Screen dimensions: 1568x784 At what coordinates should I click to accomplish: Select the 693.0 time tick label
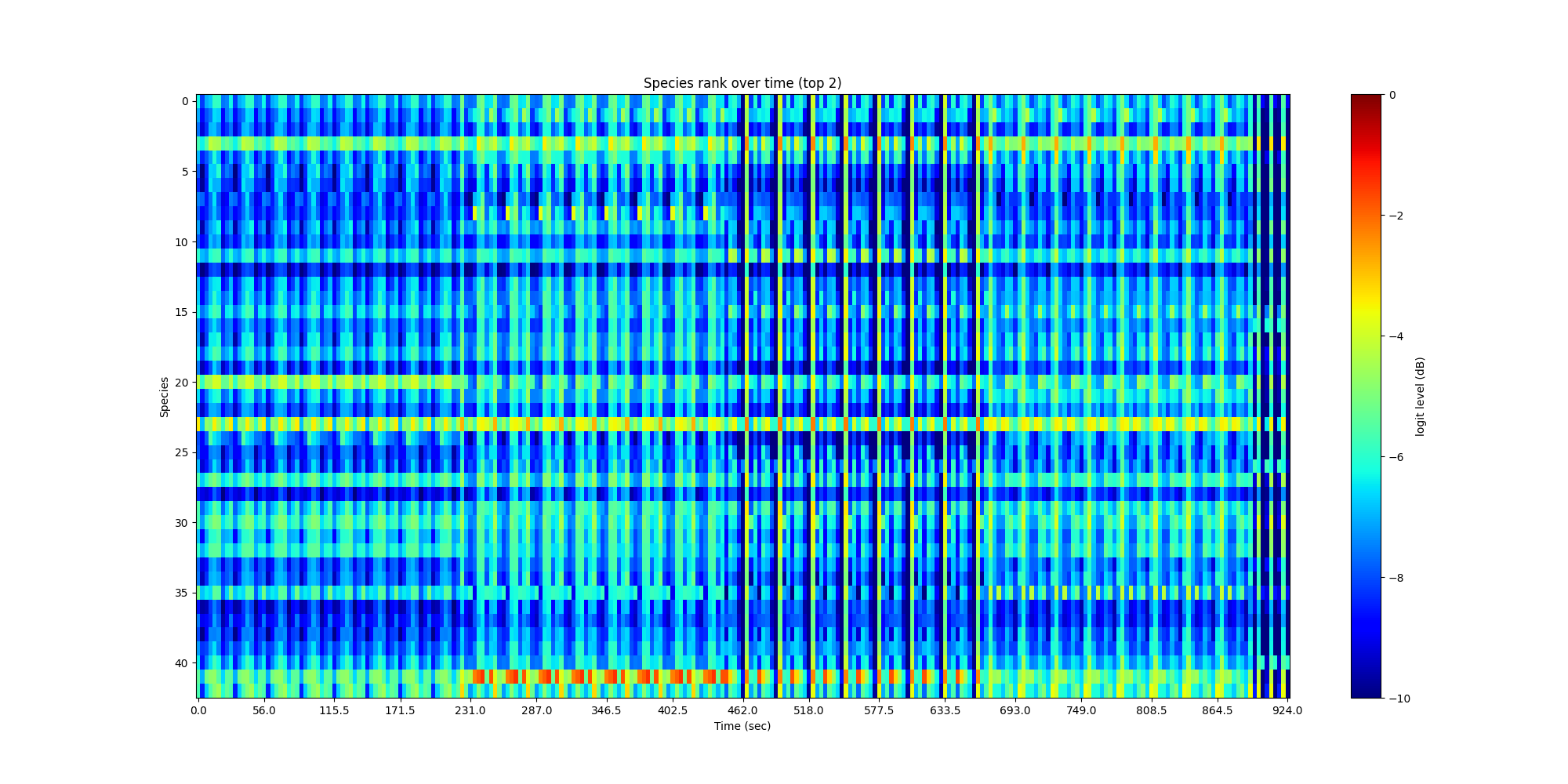tap(1014, 711)
